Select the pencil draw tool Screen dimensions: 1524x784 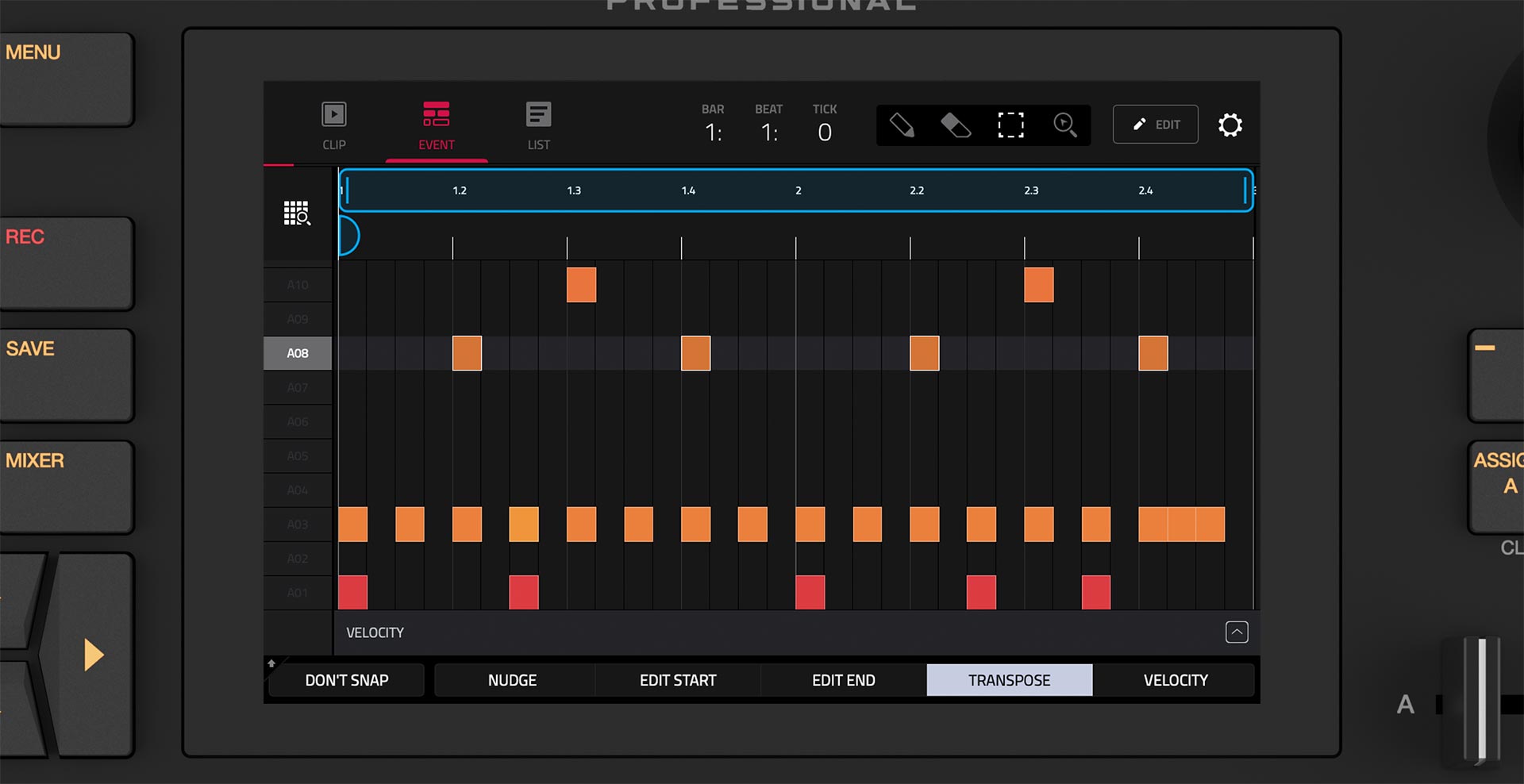tap(902, 125)
